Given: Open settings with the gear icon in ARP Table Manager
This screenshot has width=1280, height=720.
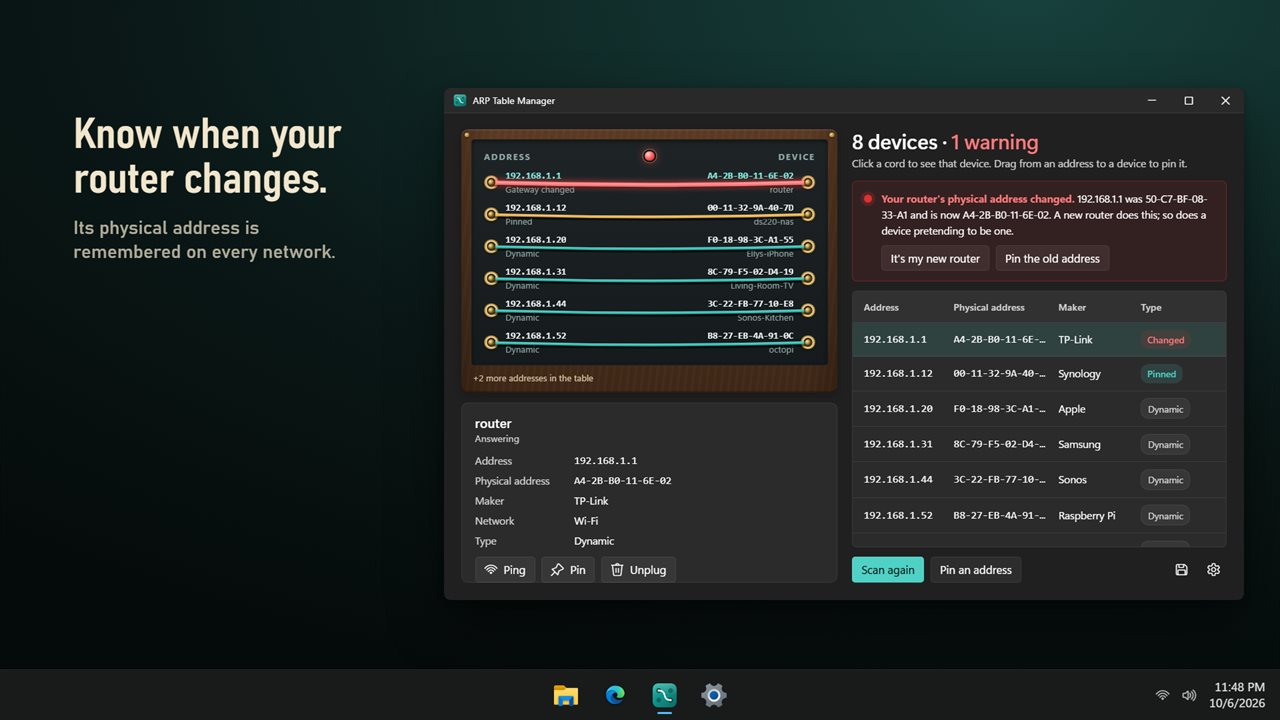Looking at the screenshot, I should coord(1213,570).
